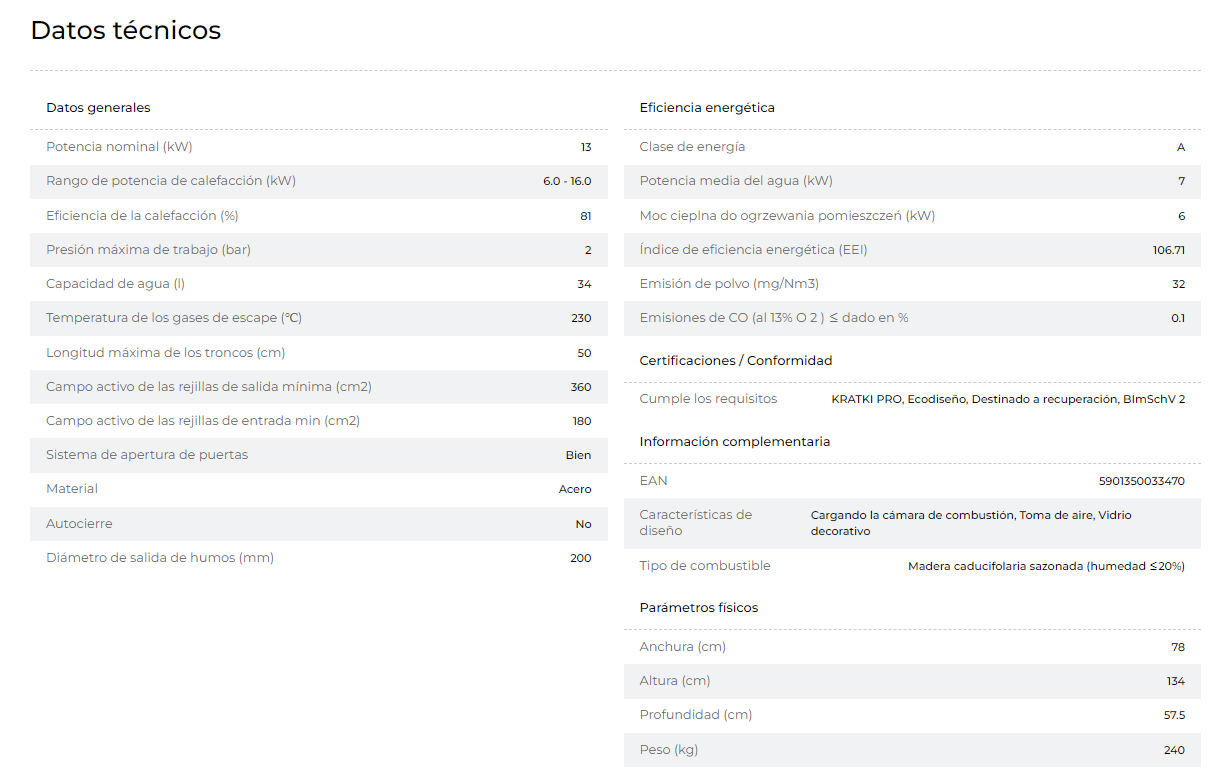Select the inlet grille value 180
Viewport: 1215px width, 775px height.
(582, 421)
